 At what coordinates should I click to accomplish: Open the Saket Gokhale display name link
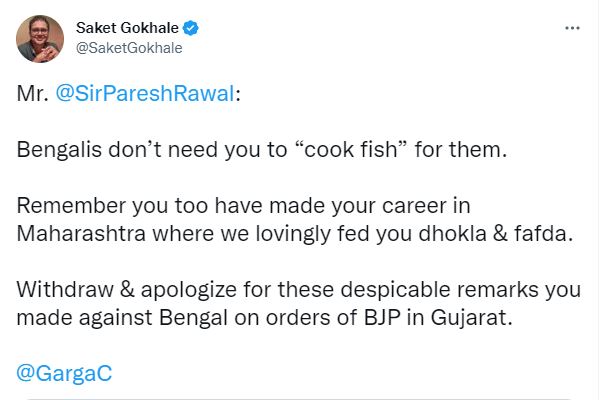point(127,28)
